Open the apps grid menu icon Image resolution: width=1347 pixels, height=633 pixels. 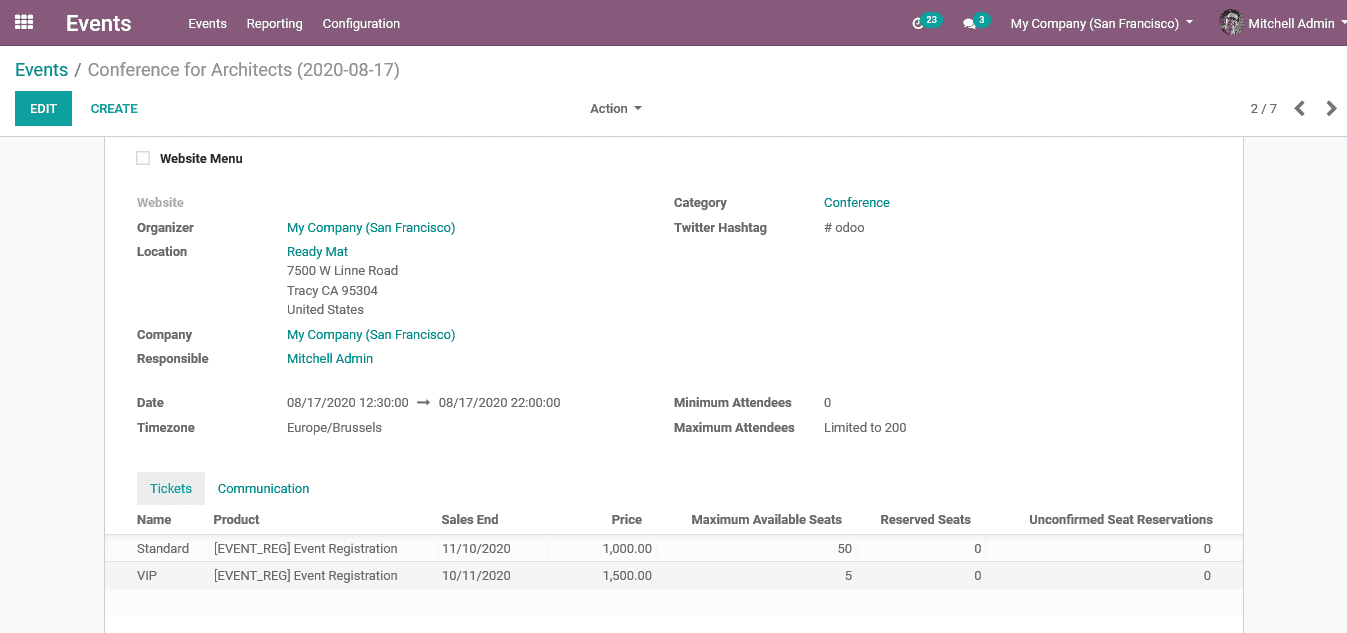coord(24,22)
